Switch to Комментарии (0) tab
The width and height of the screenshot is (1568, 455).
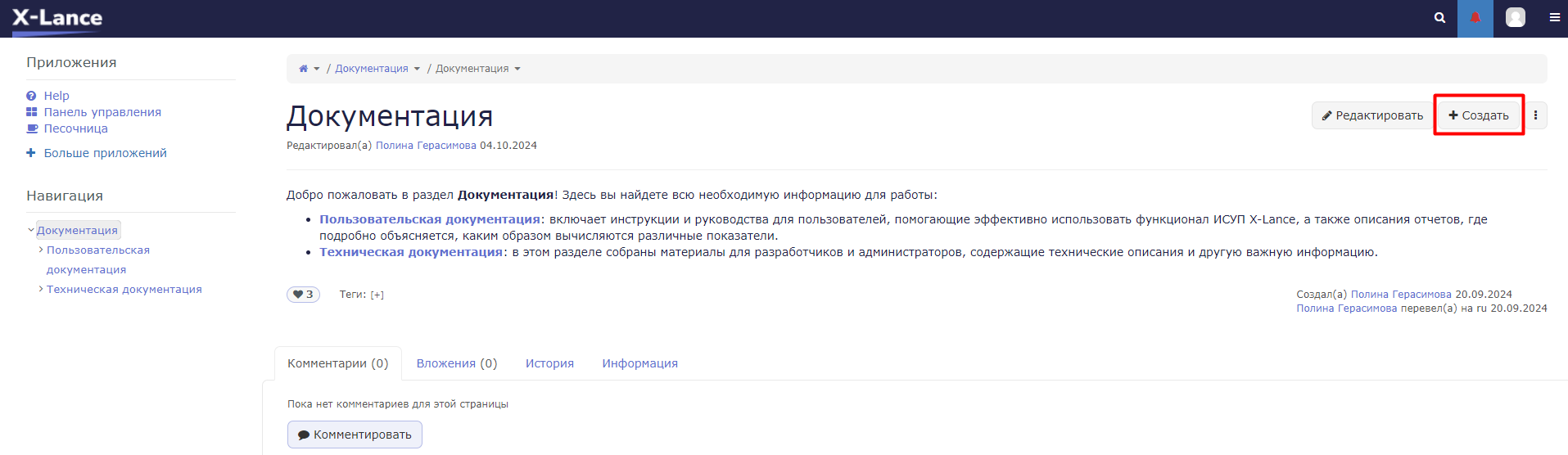pos(338,363)
